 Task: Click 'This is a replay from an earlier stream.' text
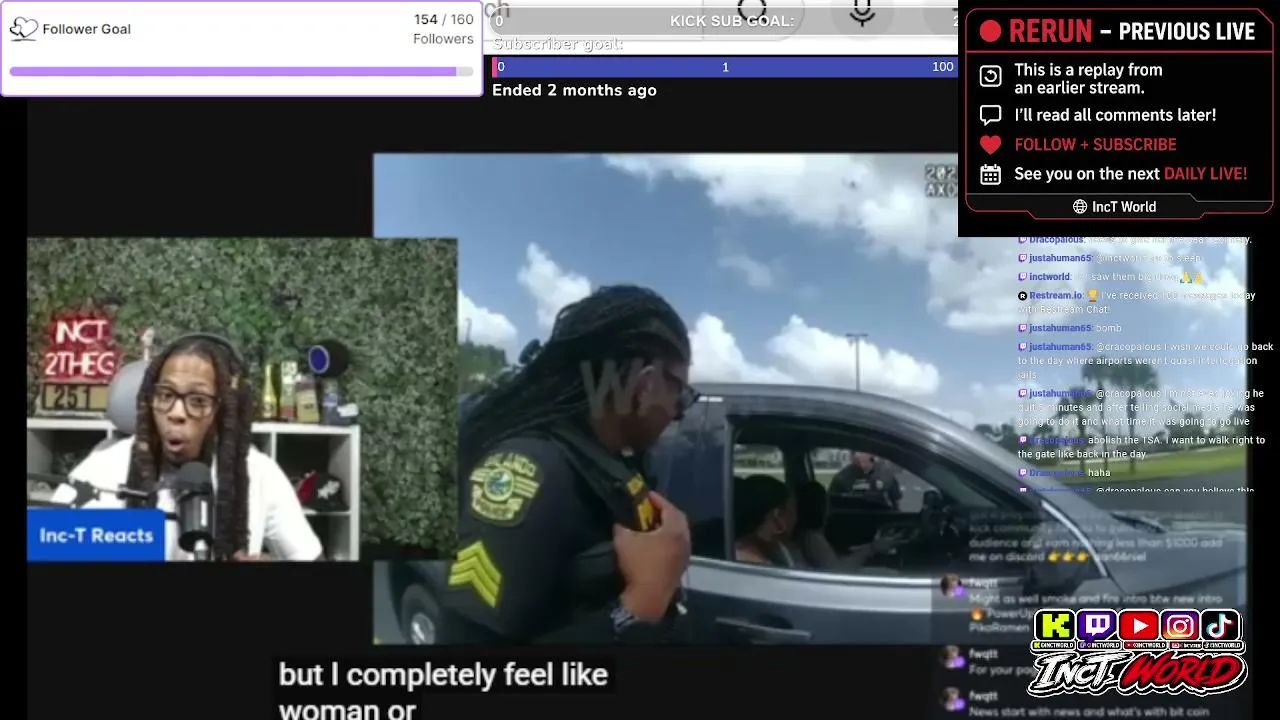point(1088,78)
